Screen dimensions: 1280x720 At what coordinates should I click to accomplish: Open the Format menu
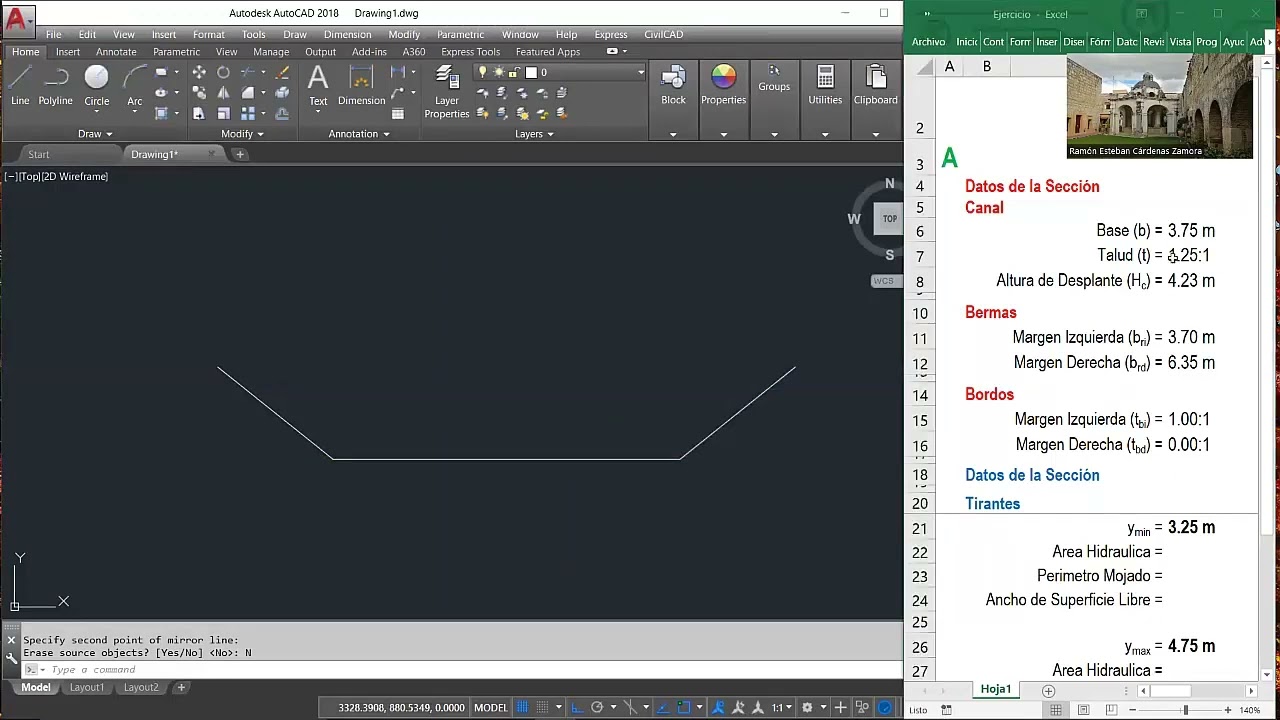tap(208, 34)
